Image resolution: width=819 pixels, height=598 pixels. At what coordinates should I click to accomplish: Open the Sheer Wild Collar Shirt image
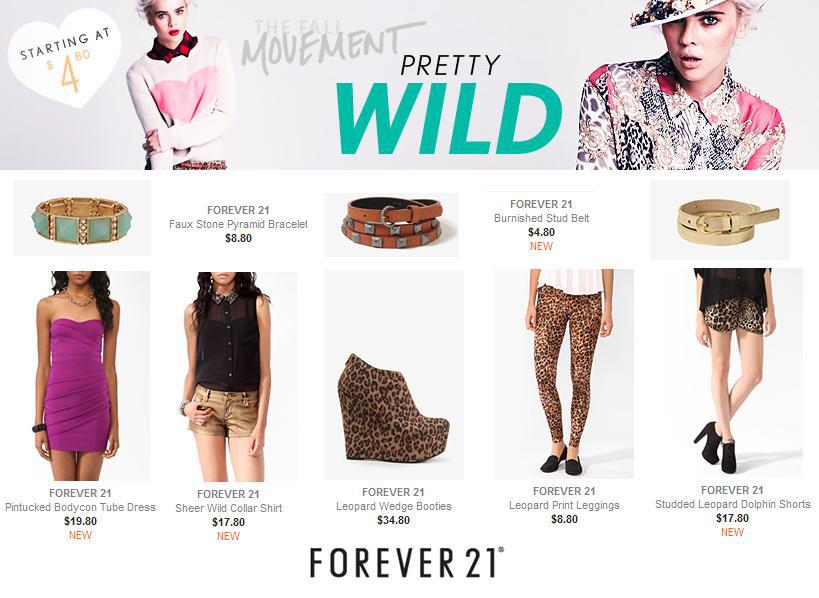click(228, 377)
